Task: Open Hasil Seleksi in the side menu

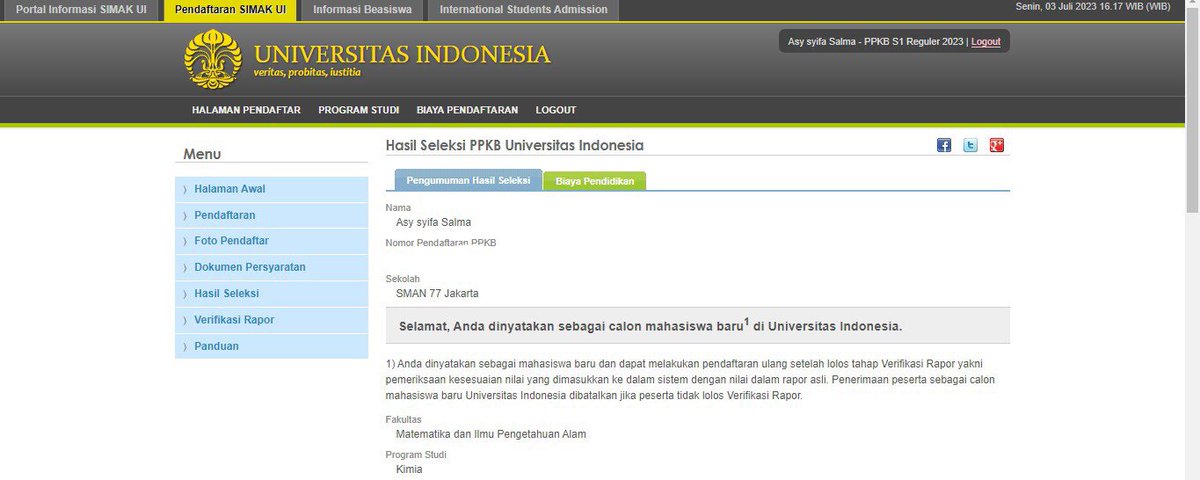Action: [271, 293]
